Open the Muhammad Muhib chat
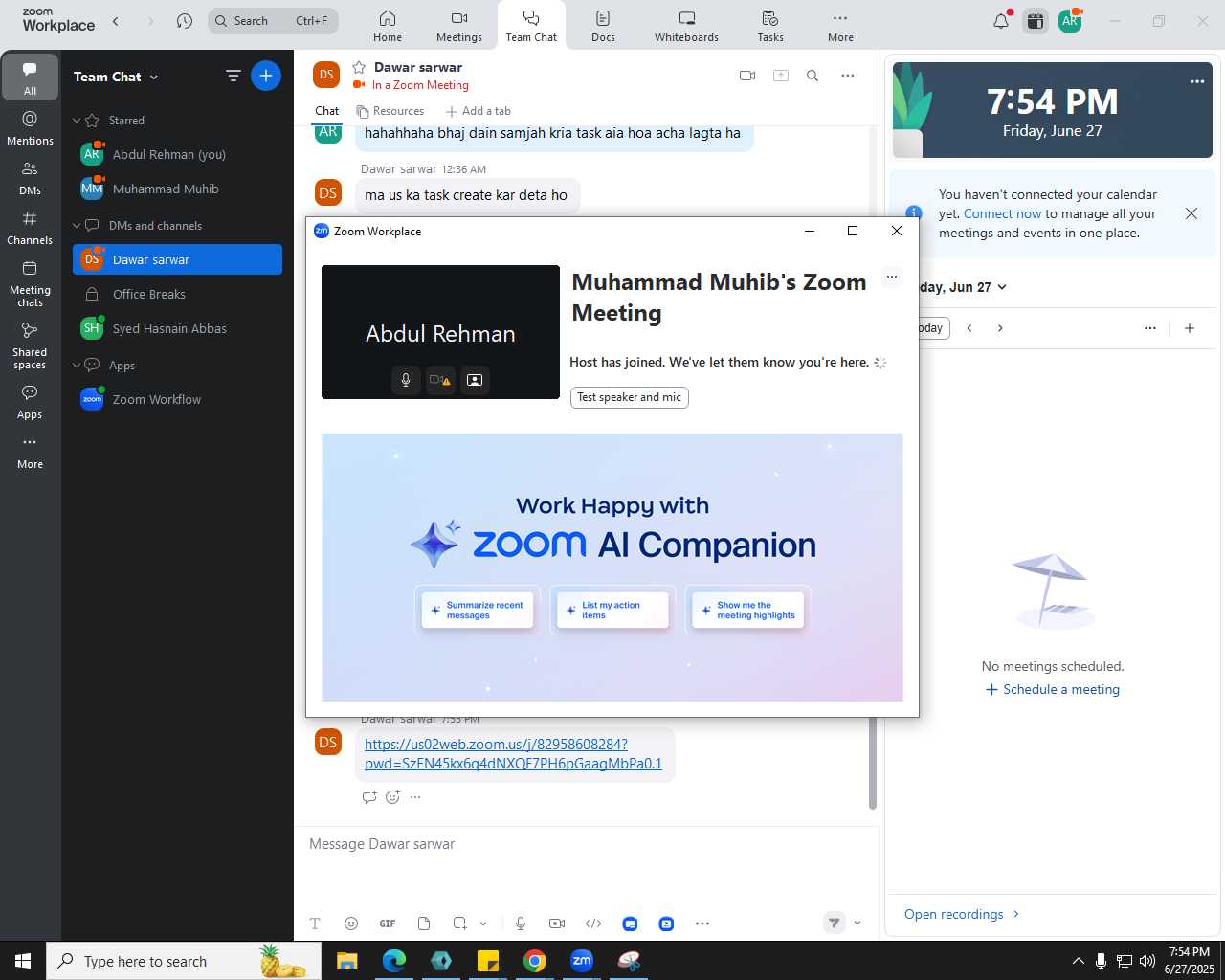This screenshot has height=980, width=1225. (177, 189)
